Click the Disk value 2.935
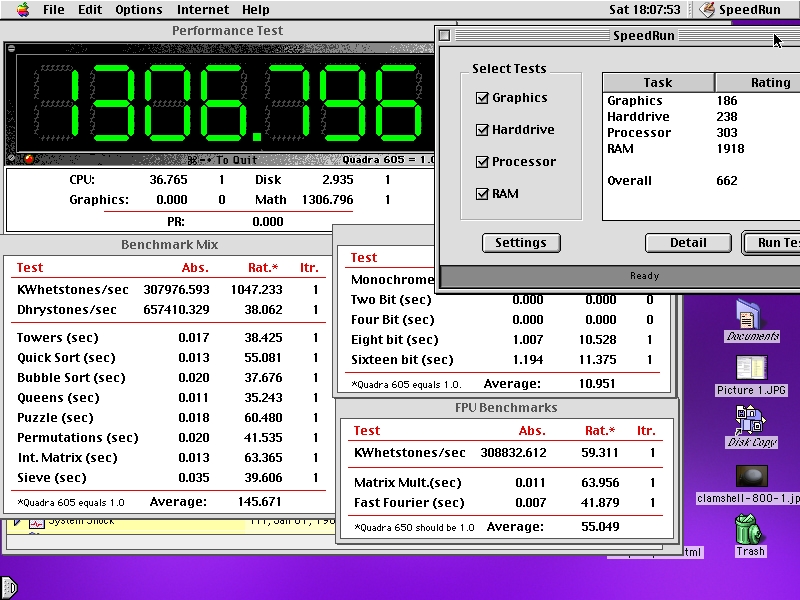This screenshot has height=600, width=800. pos(337,180)
